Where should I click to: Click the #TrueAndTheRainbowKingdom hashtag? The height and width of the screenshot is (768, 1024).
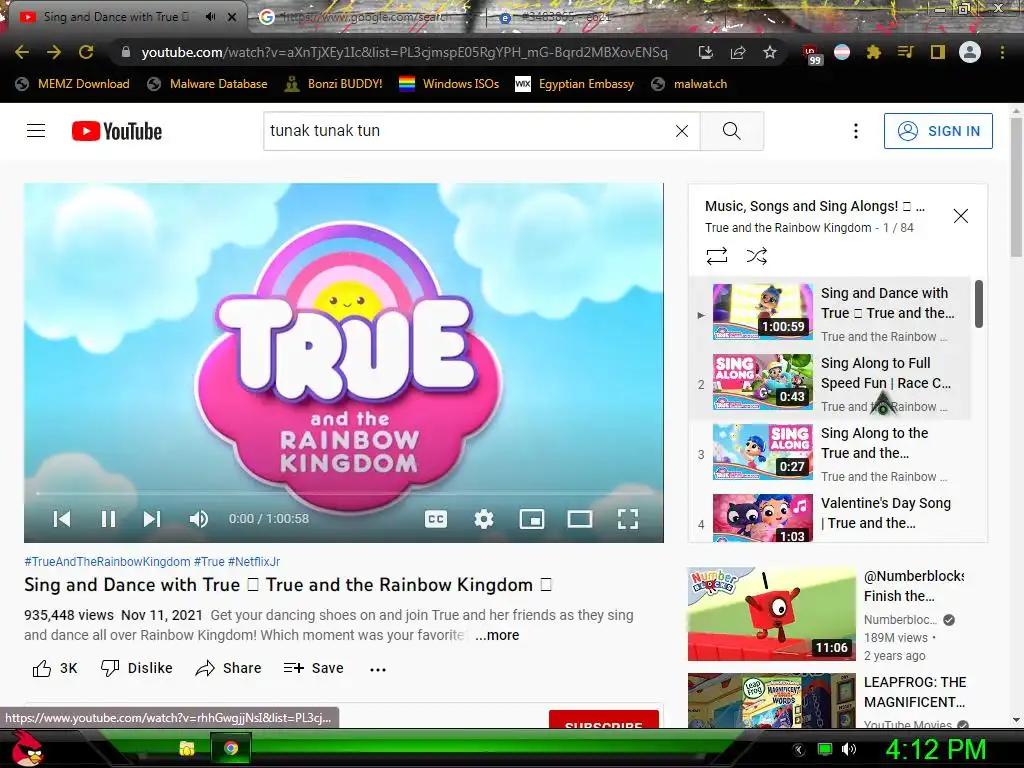click(x=107, y=562)
